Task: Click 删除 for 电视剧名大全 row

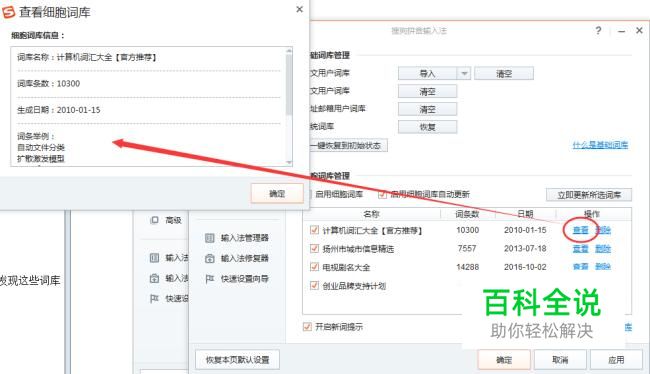Action: [603, 267]
